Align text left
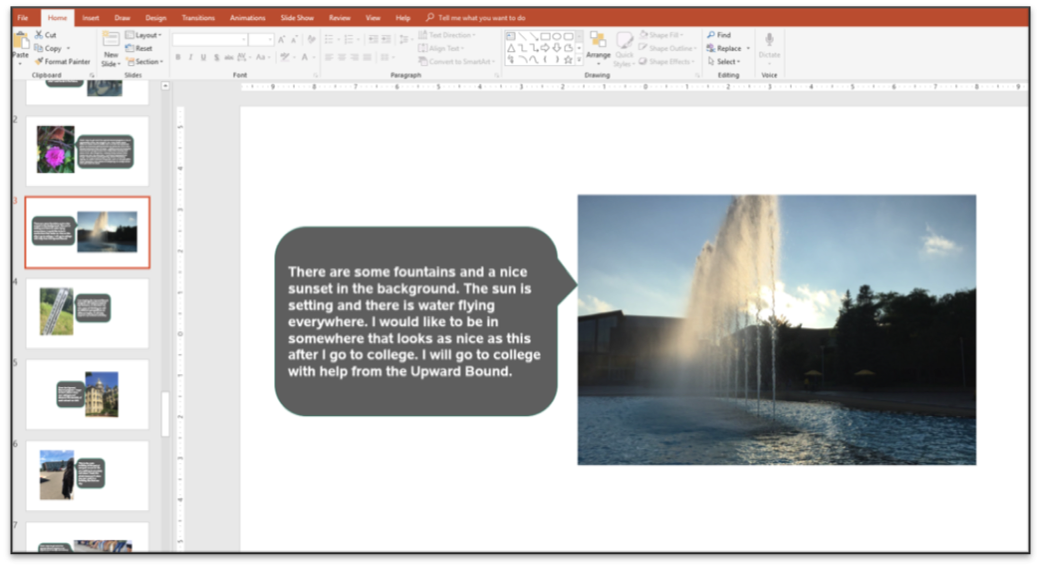 pos(329,58)
